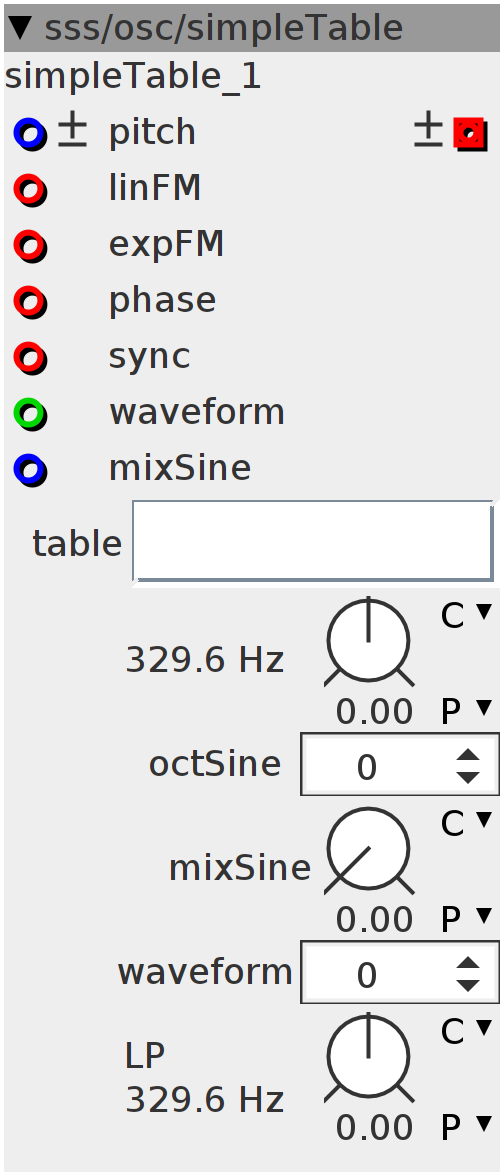Click the red expFM inlet jack

tap(30, 246)
